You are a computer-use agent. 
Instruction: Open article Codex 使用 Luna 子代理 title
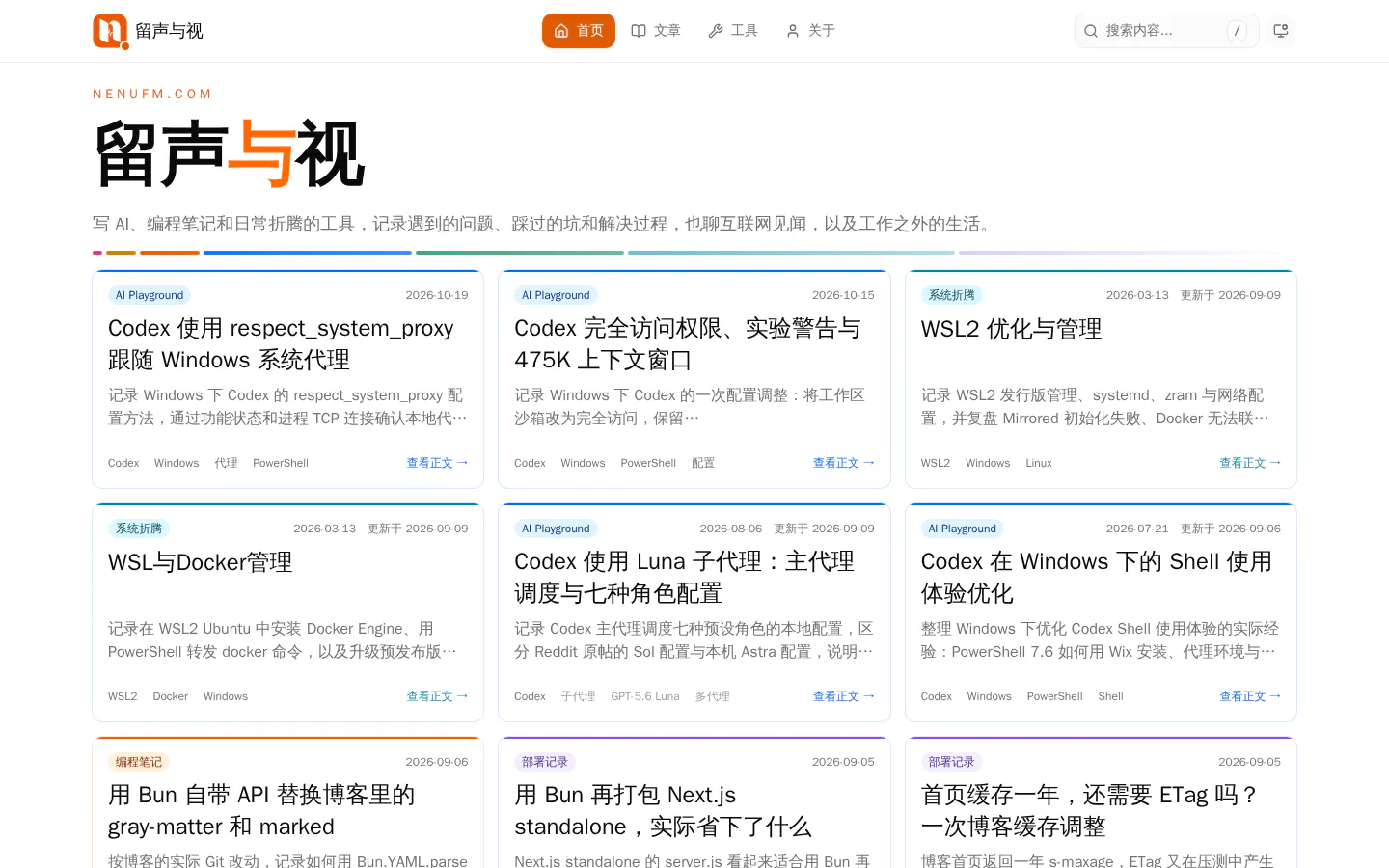click(684, 577)
